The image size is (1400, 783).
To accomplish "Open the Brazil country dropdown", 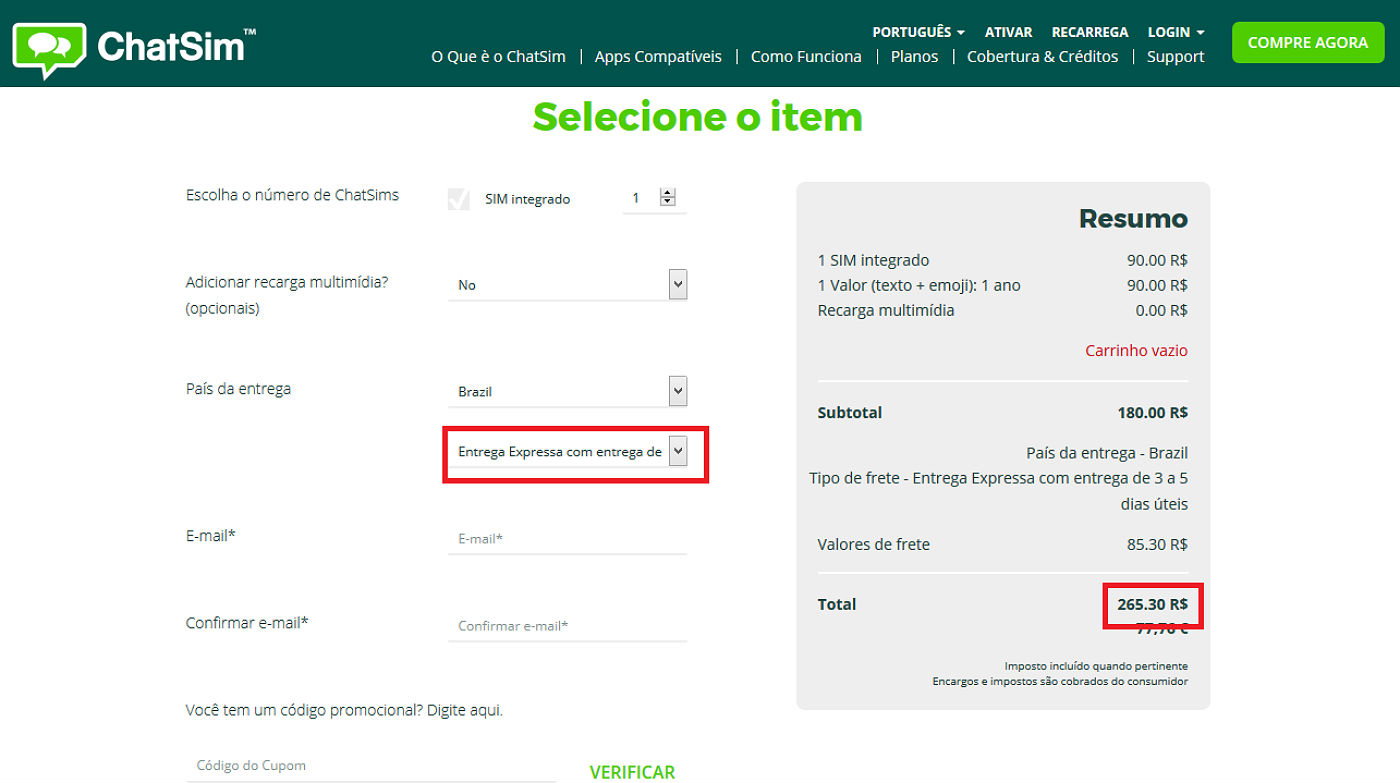I will click(x=567, y=391).
